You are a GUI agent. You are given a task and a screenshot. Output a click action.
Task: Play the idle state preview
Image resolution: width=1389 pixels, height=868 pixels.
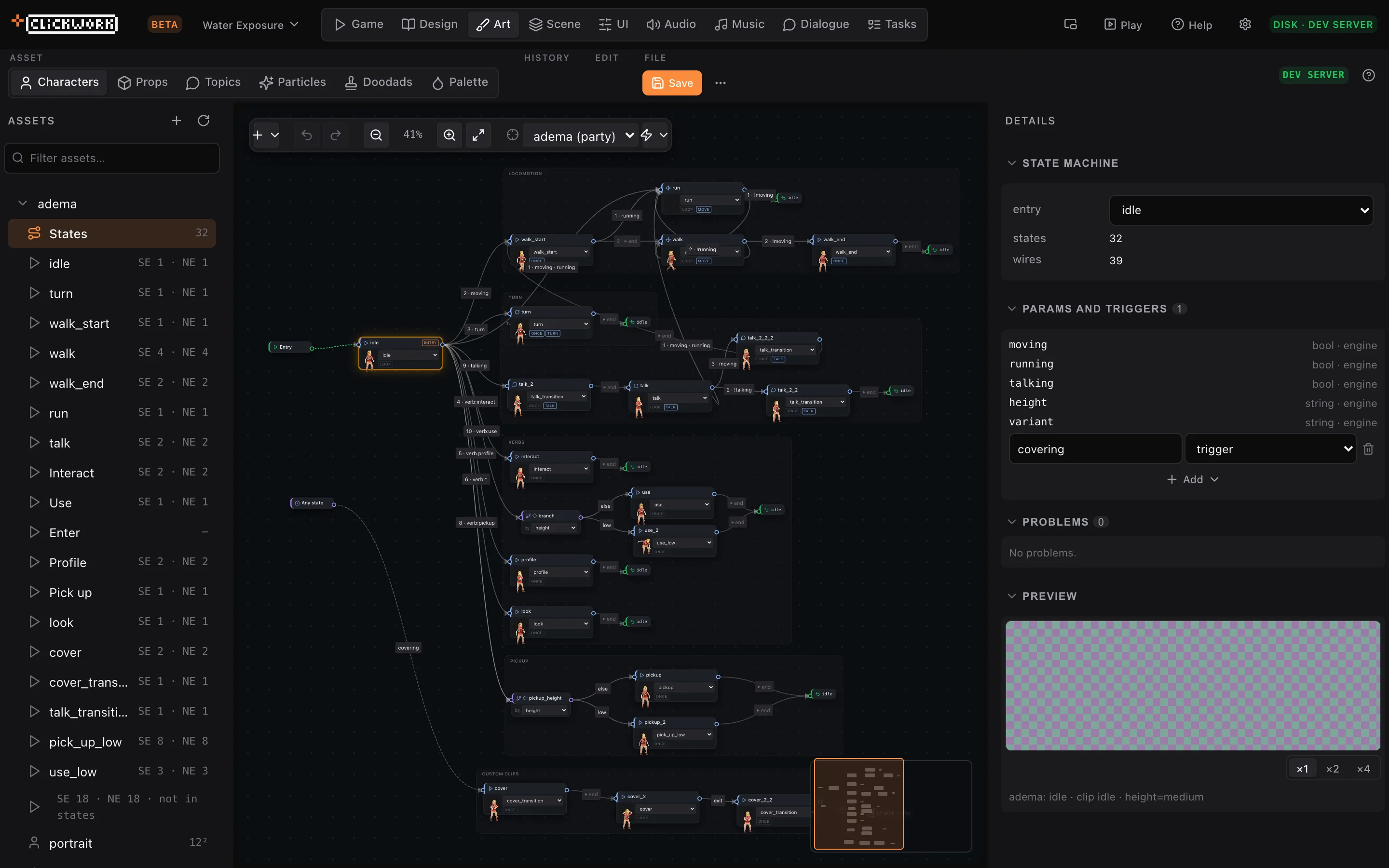point(34,263)
